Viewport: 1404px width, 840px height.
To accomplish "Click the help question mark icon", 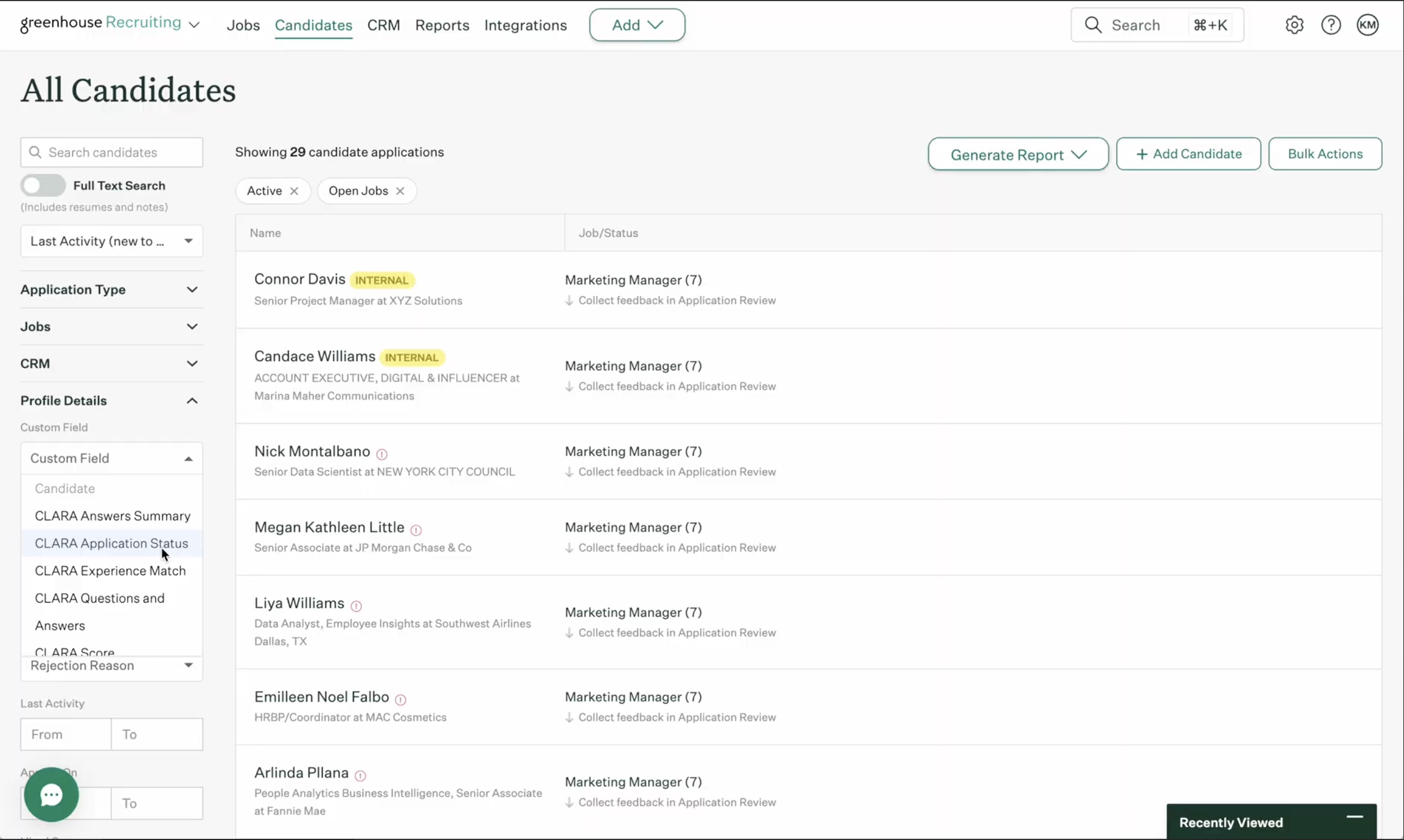I will pyautogui.click(x=1331, y=25).
